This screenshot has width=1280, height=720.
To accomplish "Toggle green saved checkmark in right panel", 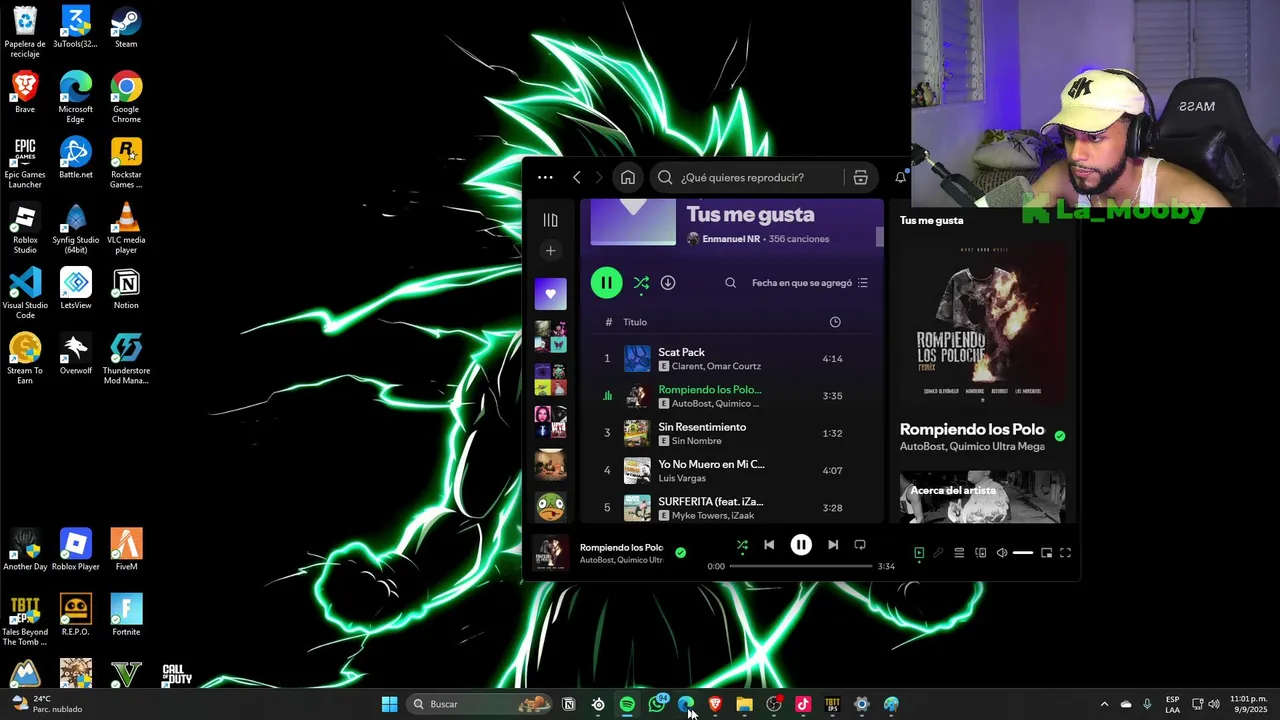I will point(1060,436).
